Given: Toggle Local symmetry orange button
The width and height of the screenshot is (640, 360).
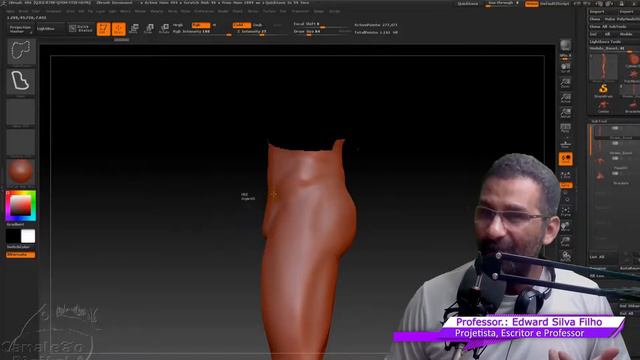Looking at the screenshot, I should [565, 159].
